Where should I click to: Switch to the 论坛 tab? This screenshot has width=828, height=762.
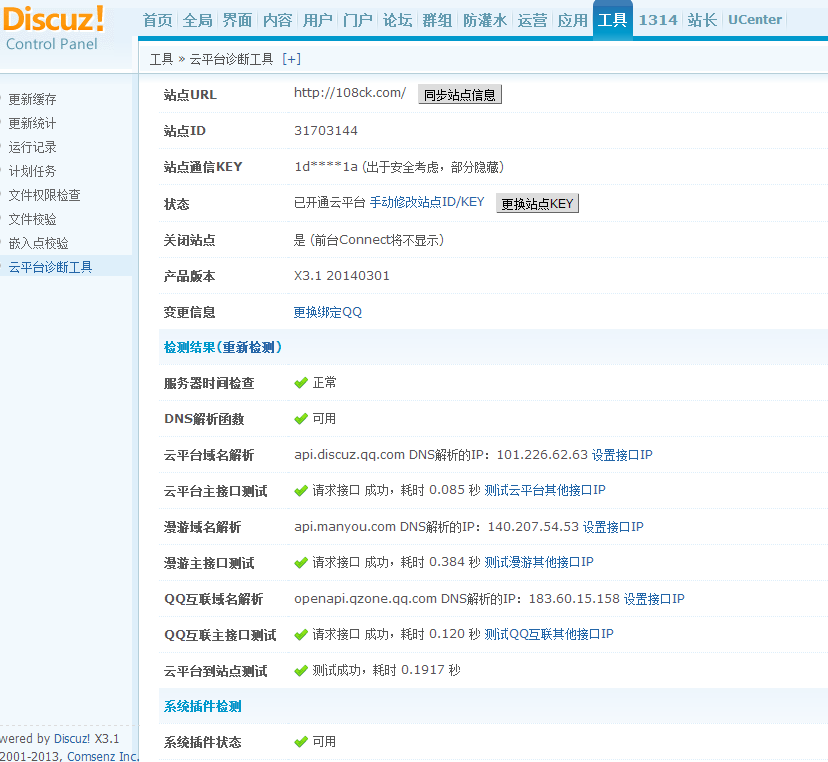pyautogui.click(x=397, y=20)
